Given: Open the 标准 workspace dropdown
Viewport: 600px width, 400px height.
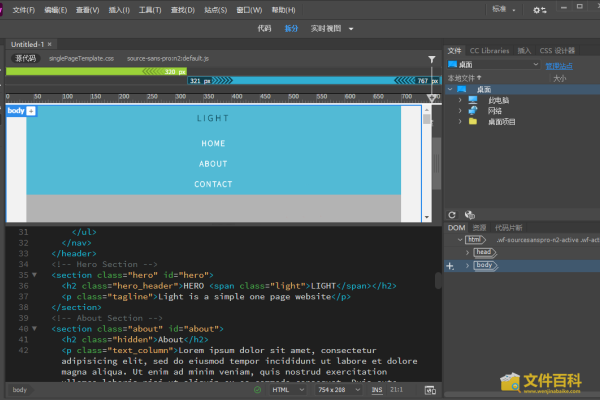Looking at the screenshot, I should click(505, 10).
